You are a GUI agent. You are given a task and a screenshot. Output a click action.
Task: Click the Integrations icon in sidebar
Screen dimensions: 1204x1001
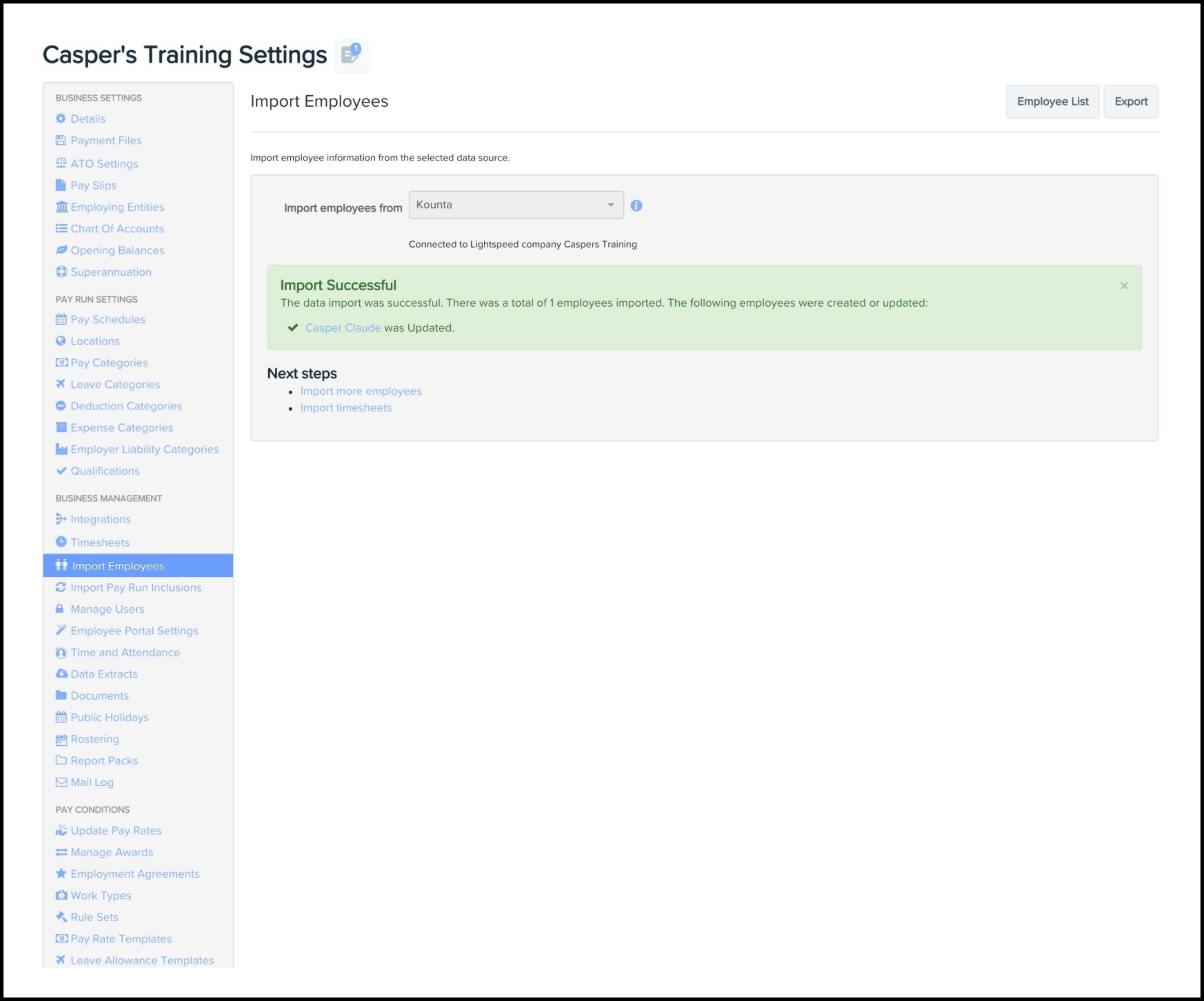[x=61, y=519]
